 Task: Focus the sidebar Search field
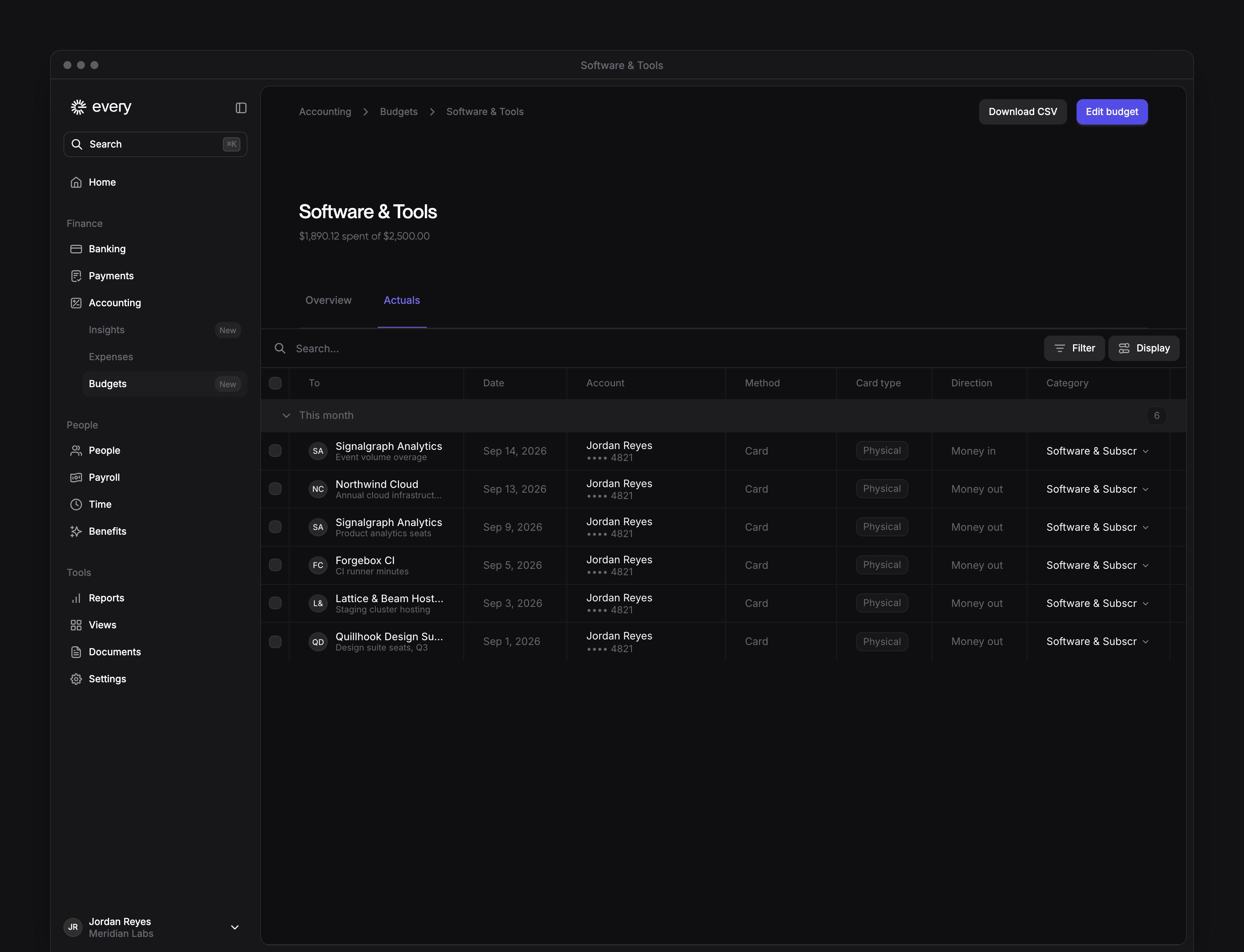tap(155, 144)
